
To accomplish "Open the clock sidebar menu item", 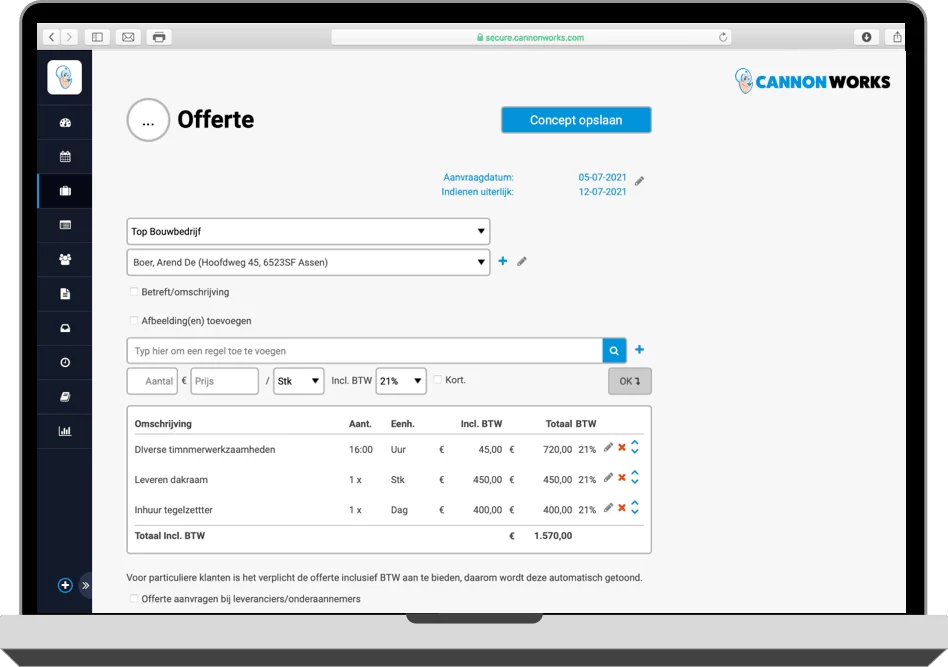I will [65, 362].
